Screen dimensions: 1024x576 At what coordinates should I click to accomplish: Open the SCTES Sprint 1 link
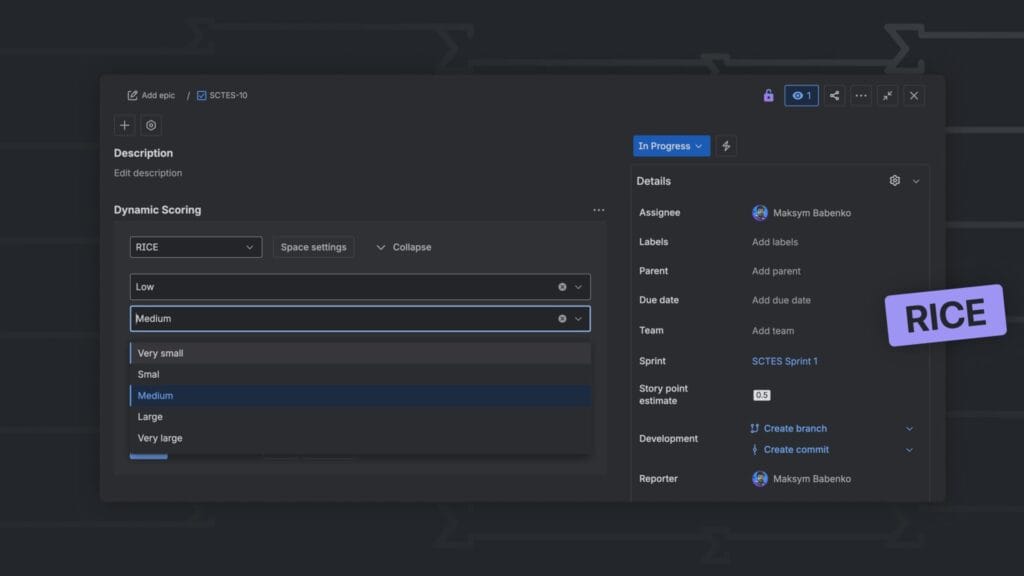pos(784,361)
